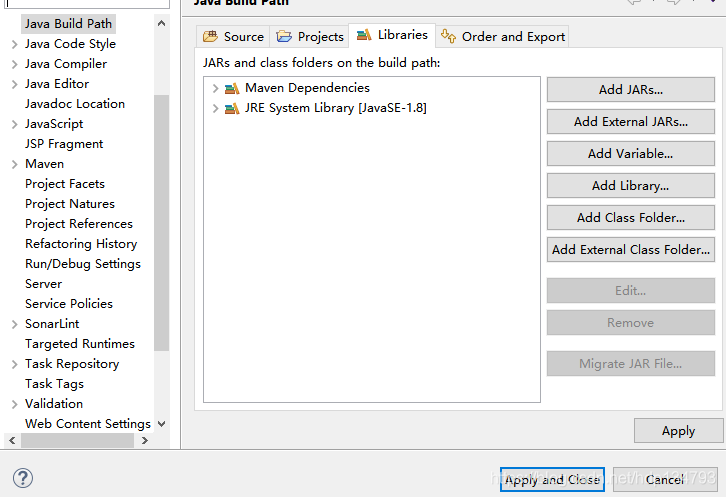Click the sidebar horizontal scrollbar thumb
The image size is (726, 497).
(77, 440)
